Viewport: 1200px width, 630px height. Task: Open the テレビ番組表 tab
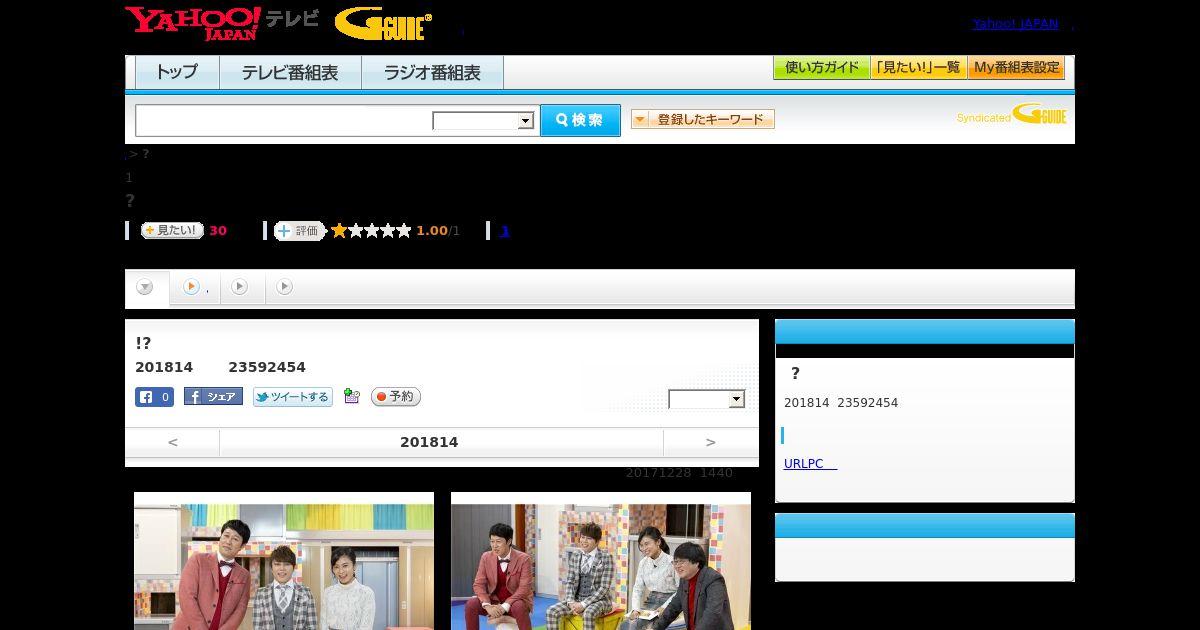[x=290, y=73]
